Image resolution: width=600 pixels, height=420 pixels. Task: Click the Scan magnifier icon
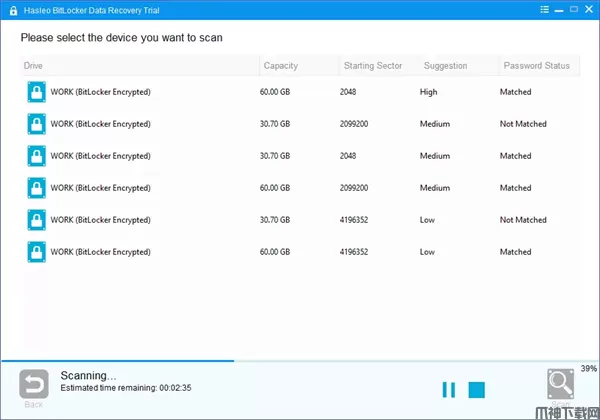click(x=561, y=385)
